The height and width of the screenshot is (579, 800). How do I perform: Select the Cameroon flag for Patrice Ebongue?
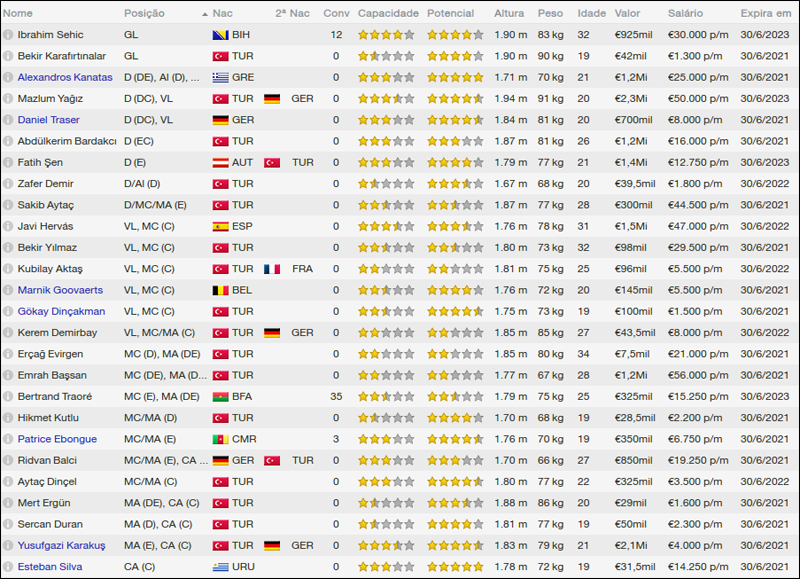(x=220, y=440)
